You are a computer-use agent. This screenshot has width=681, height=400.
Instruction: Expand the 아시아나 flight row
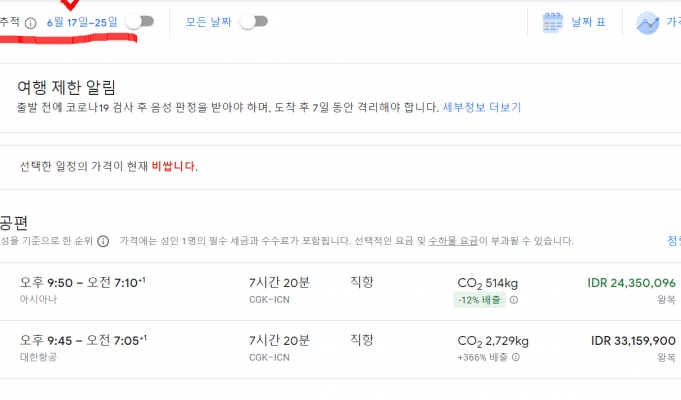(200, 291)
